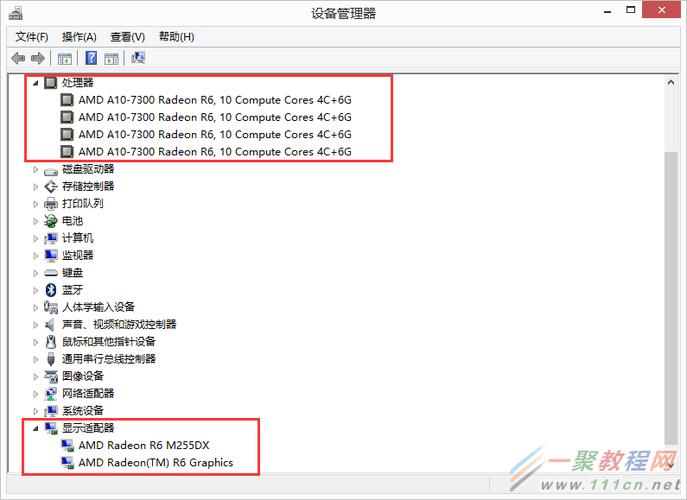This screenshot has width=687, height=500.
Task: Select AMD Radeon R6 M255DX device
Action: 144,445
